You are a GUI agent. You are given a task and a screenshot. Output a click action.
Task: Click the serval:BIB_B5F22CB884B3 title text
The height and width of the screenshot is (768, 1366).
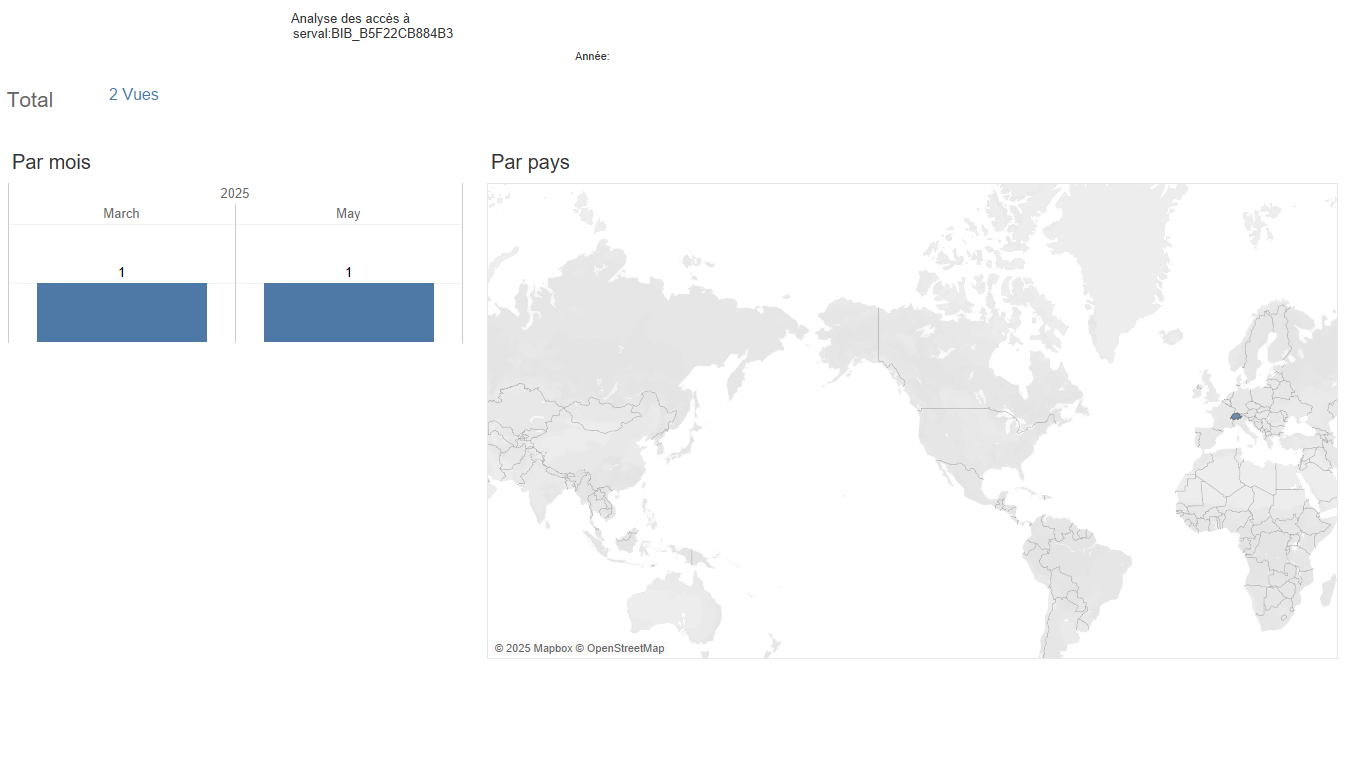tap(373, 34)
